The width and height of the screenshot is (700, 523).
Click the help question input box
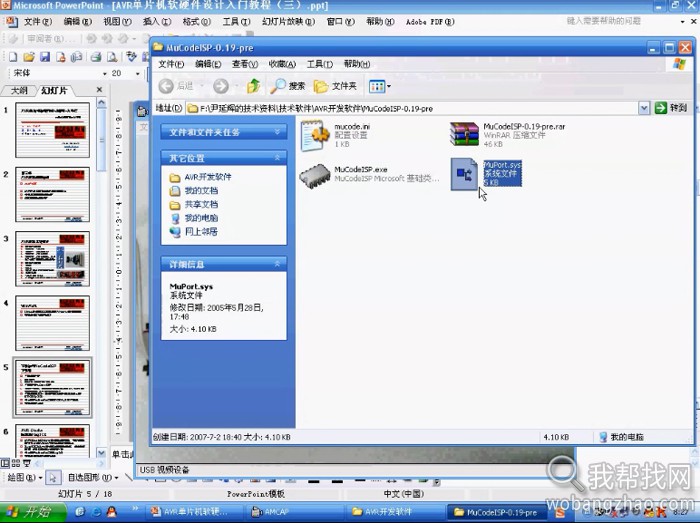pos(621,21)
